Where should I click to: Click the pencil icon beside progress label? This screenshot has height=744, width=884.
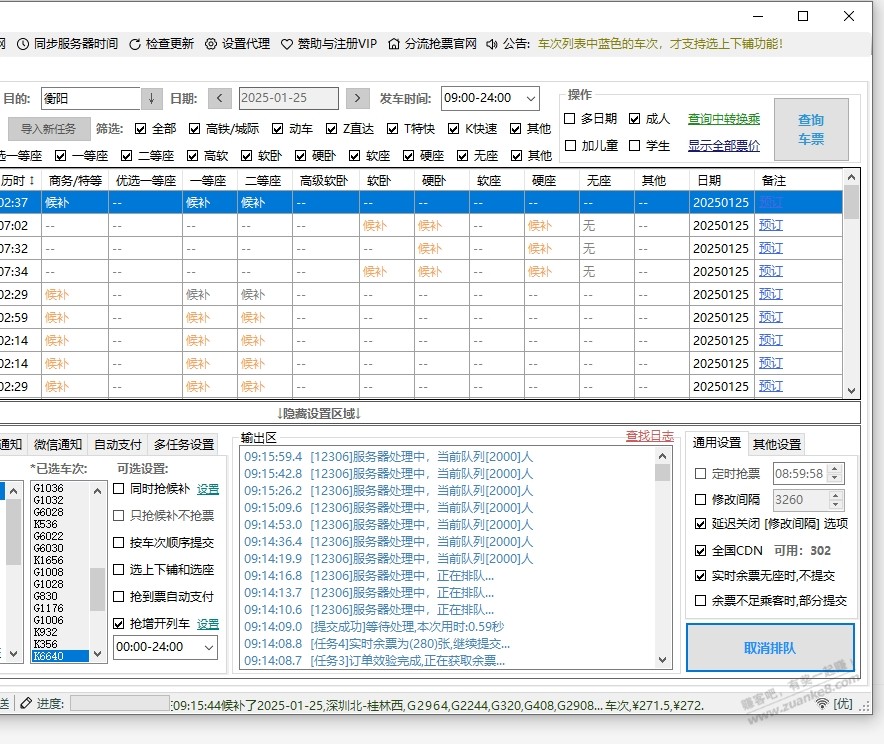(26, 703)
